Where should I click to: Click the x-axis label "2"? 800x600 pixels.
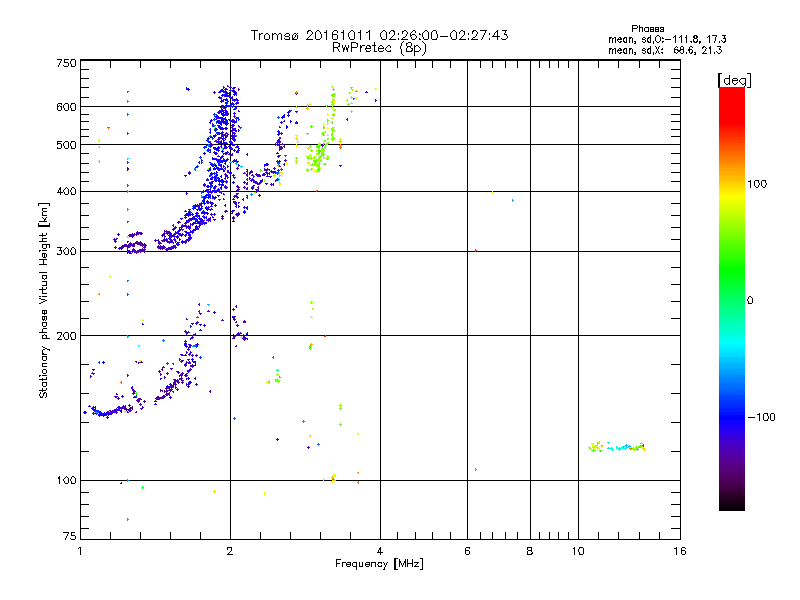pos(230,551)
